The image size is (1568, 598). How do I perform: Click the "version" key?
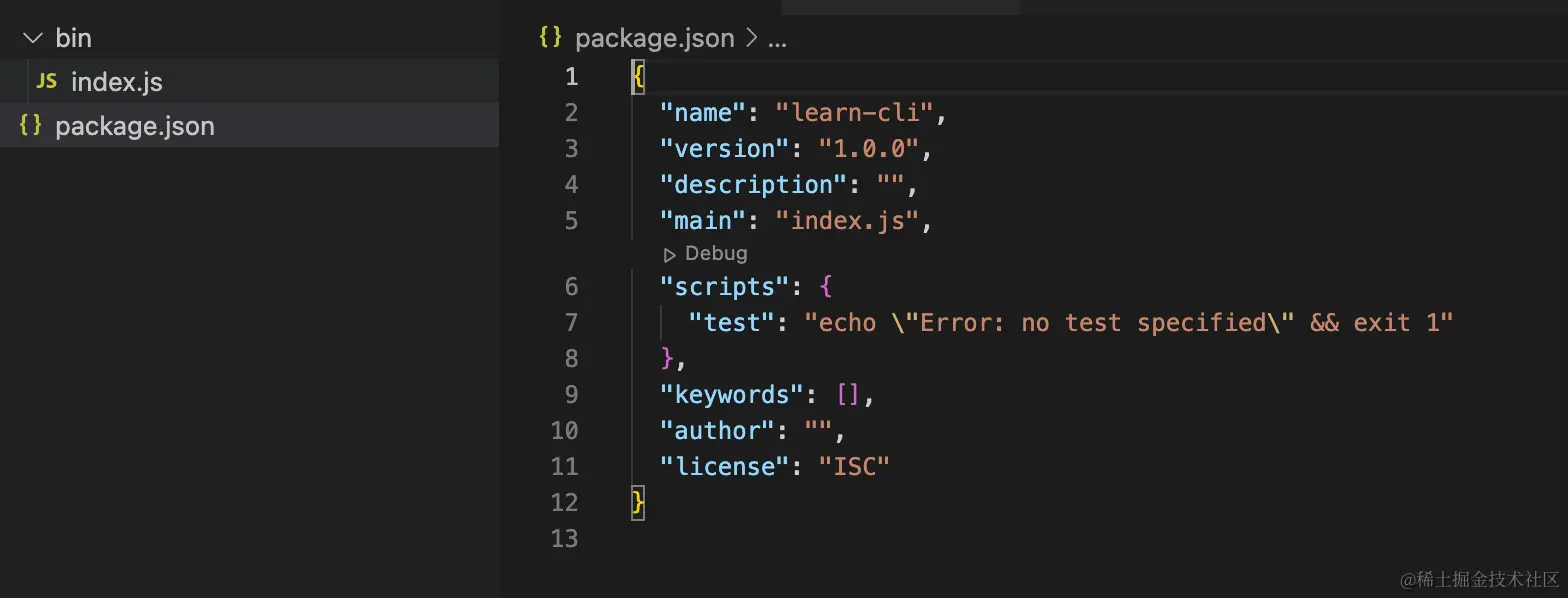click(x=725, y=149)
